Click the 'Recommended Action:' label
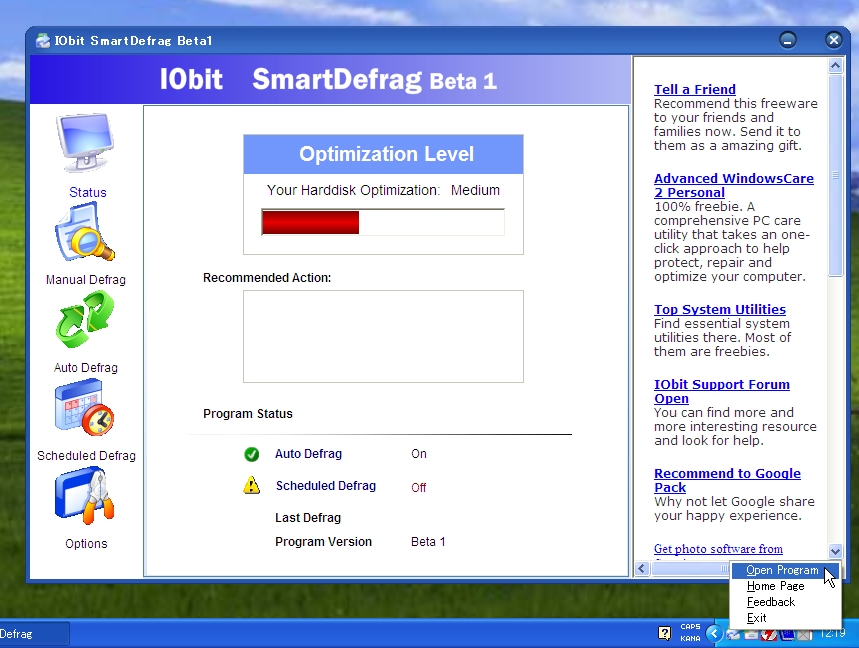This screenshot has width=859, height=648. (267, 278)
